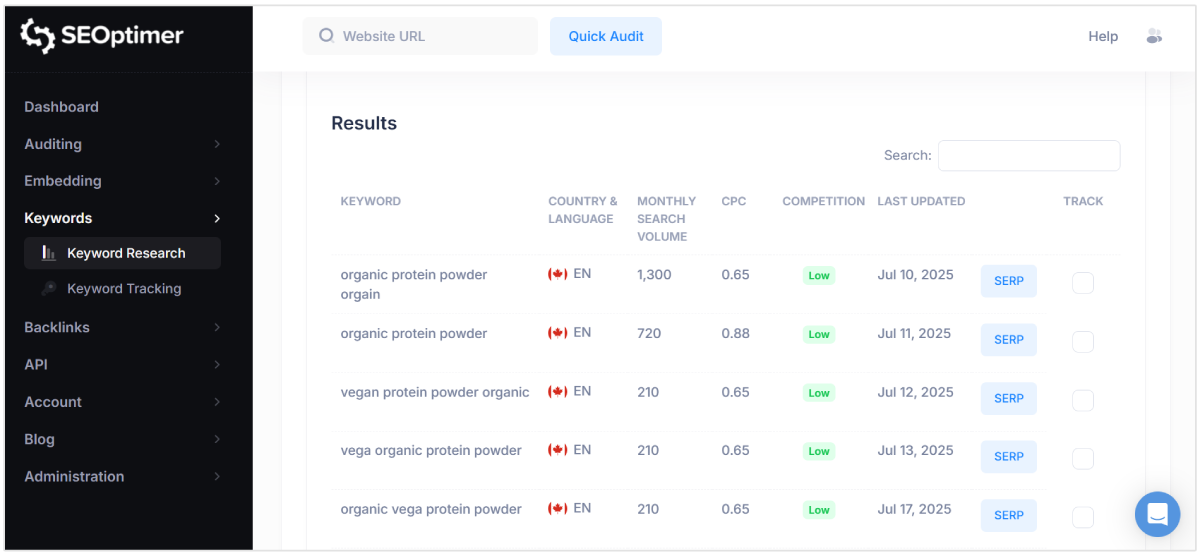Viewport: 1200px width, 556px height.
Task: Click the Low competition badge for organic vega protein powder
Action: [819, 510]
